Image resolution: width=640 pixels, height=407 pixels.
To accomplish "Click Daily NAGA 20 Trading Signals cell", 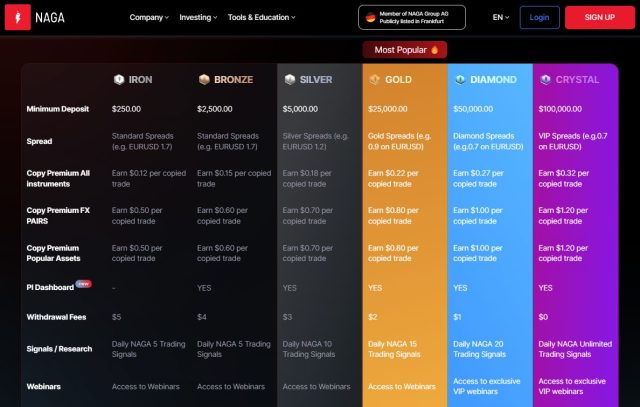I will pyautogui.click(x=479, y=349).
